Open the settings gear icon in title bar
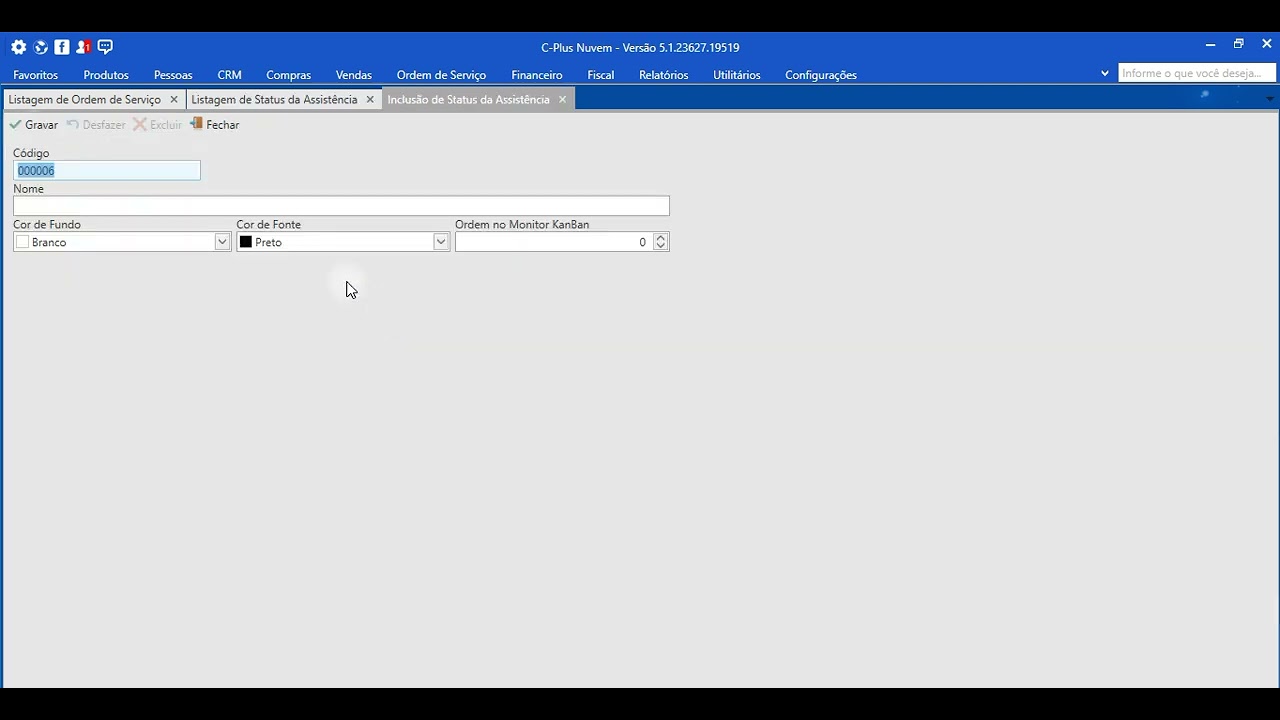Viewport: 1280px width, 720px height. 19,47
